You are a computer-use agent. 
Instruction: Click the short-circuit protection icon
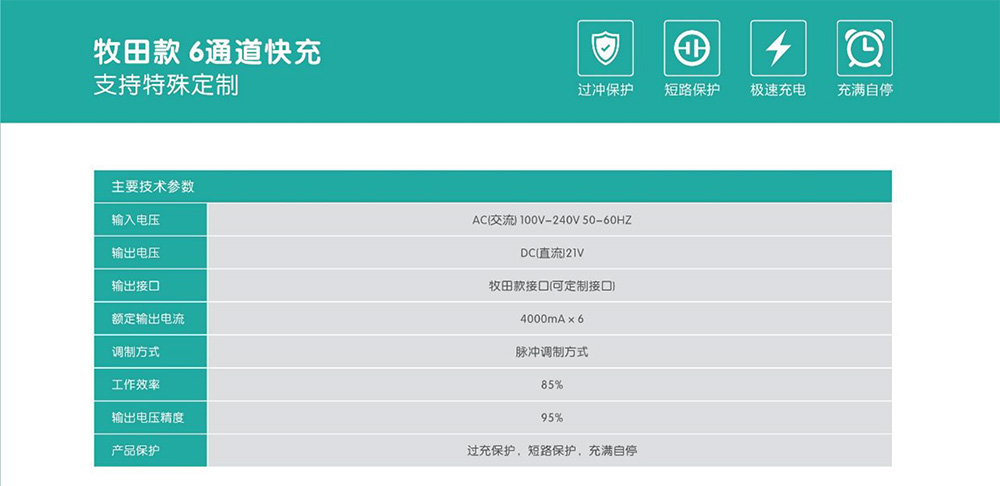click(x=692, y=48)
